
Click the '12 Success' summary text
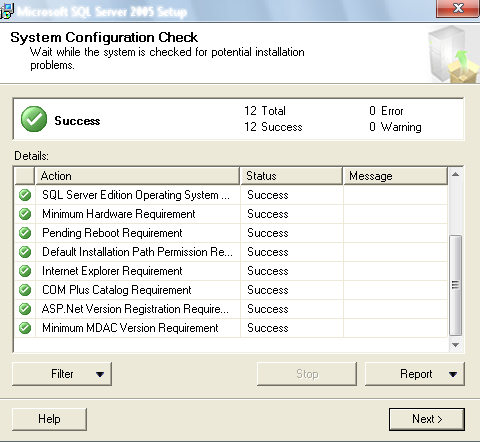tap(273, 127)
